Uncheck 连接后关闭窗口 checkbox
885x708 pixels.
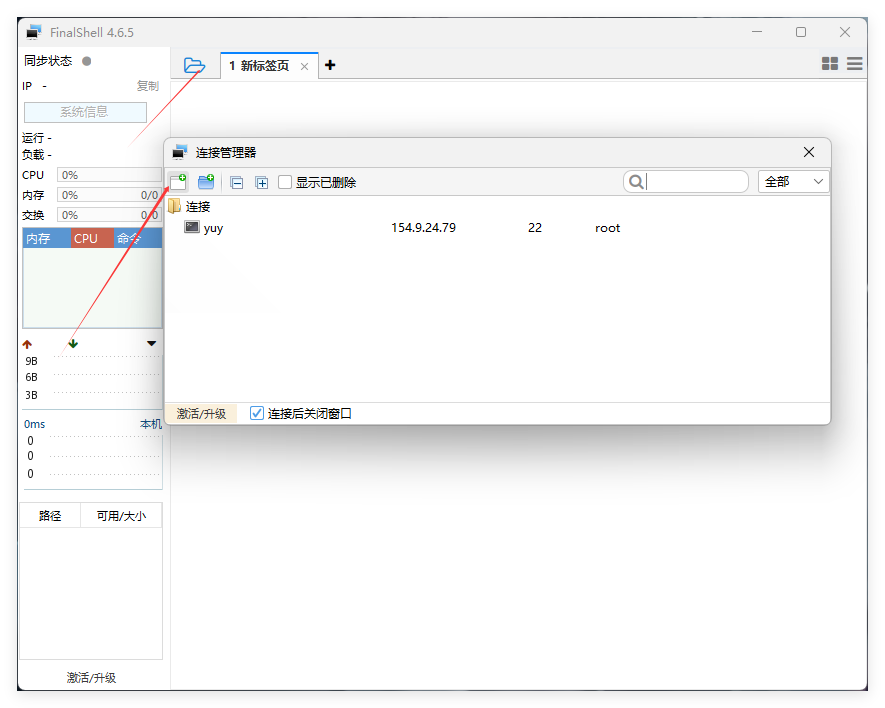click(x=257, y=413)
